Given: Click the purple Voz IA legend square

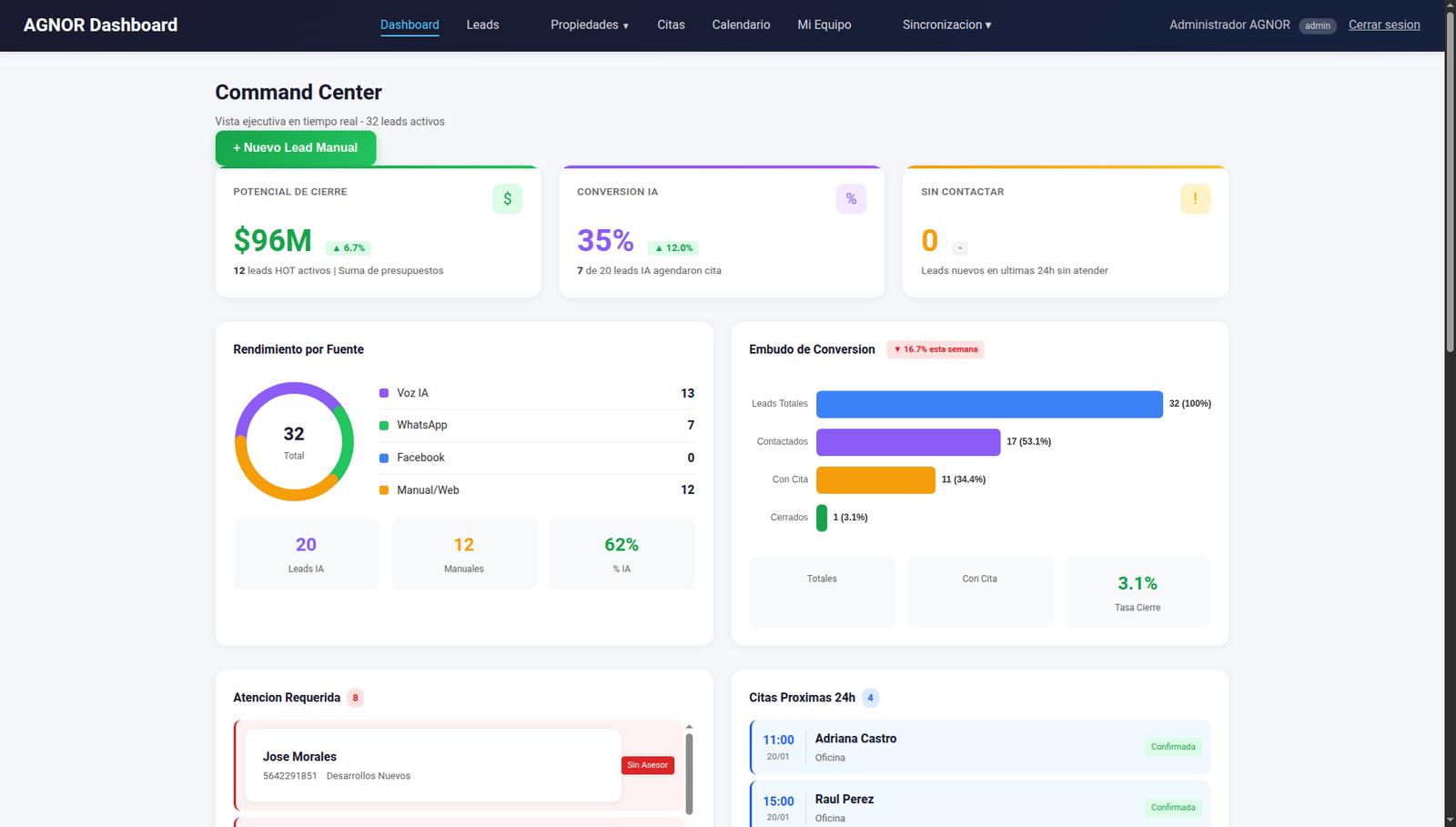Looking at the screenshot, I should tap(384, 393).
